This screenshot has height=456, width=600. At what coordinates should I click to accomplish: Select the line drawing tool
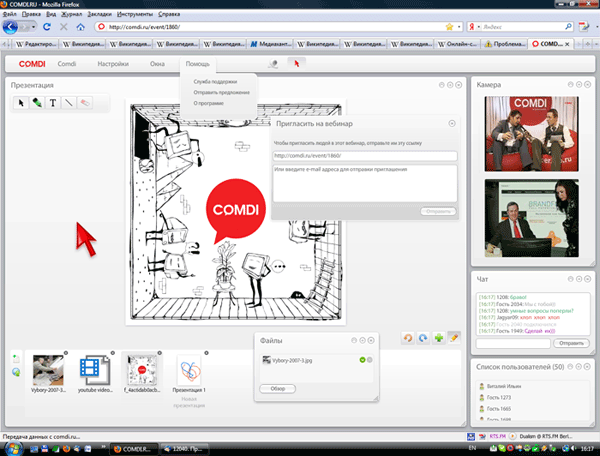pyautogui.click(x=69, y=103)
